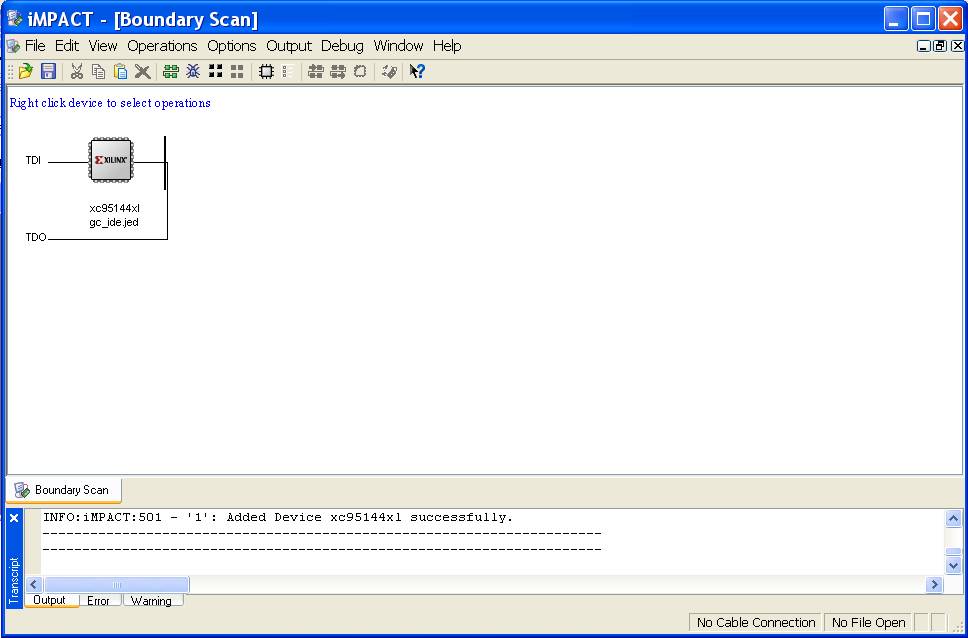Select the Boundary Scan tab

64,490
